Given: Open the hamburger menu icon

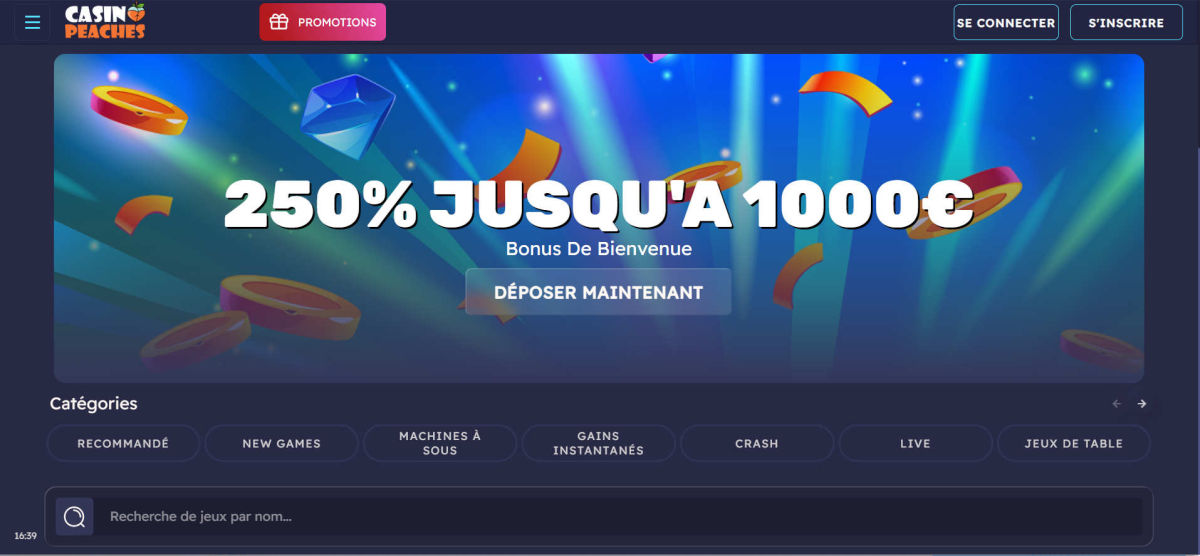Looking at the screenshot, I should point(32,22).
